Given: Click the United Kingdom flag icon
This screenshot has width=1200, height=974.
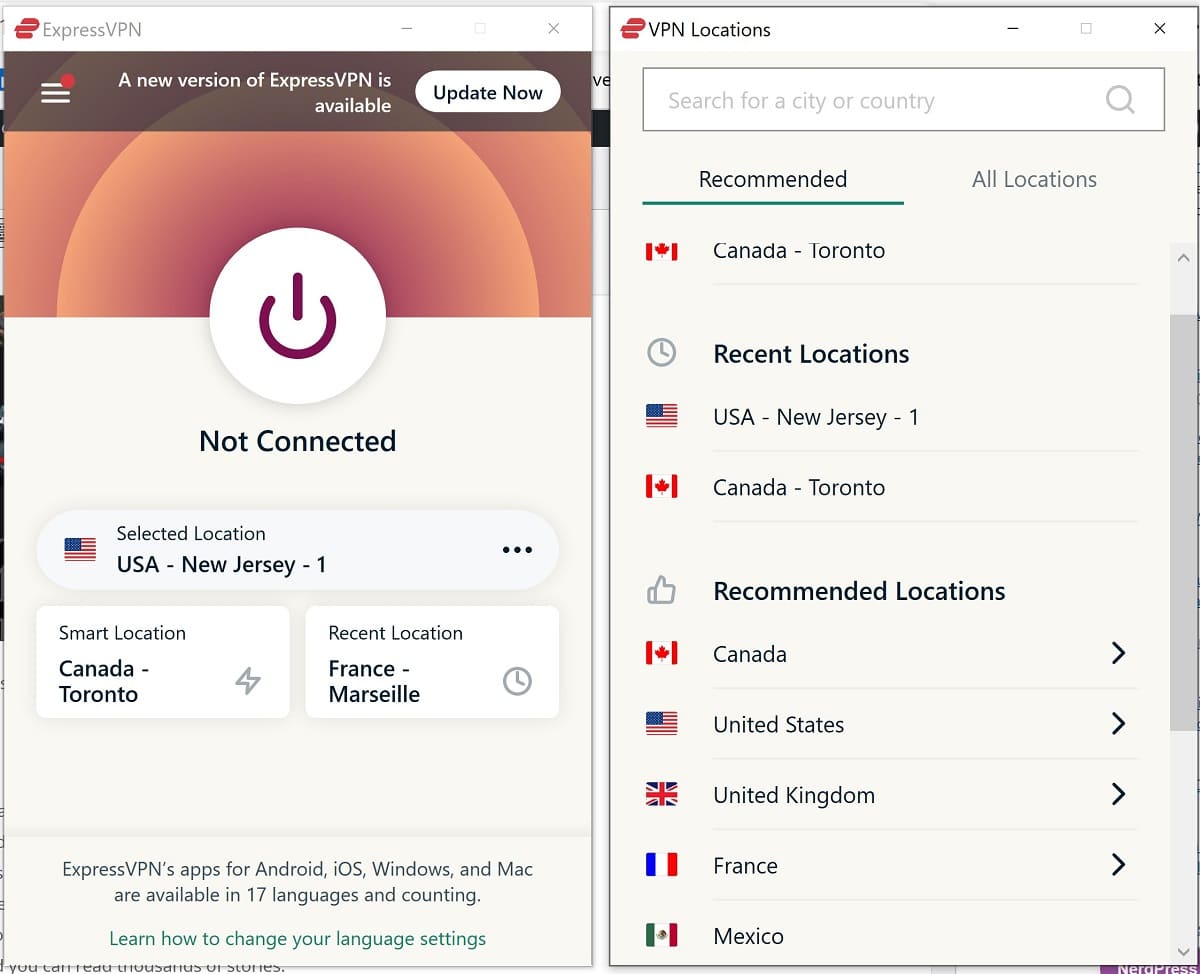Looking at the screenshot, I should 661,795.
